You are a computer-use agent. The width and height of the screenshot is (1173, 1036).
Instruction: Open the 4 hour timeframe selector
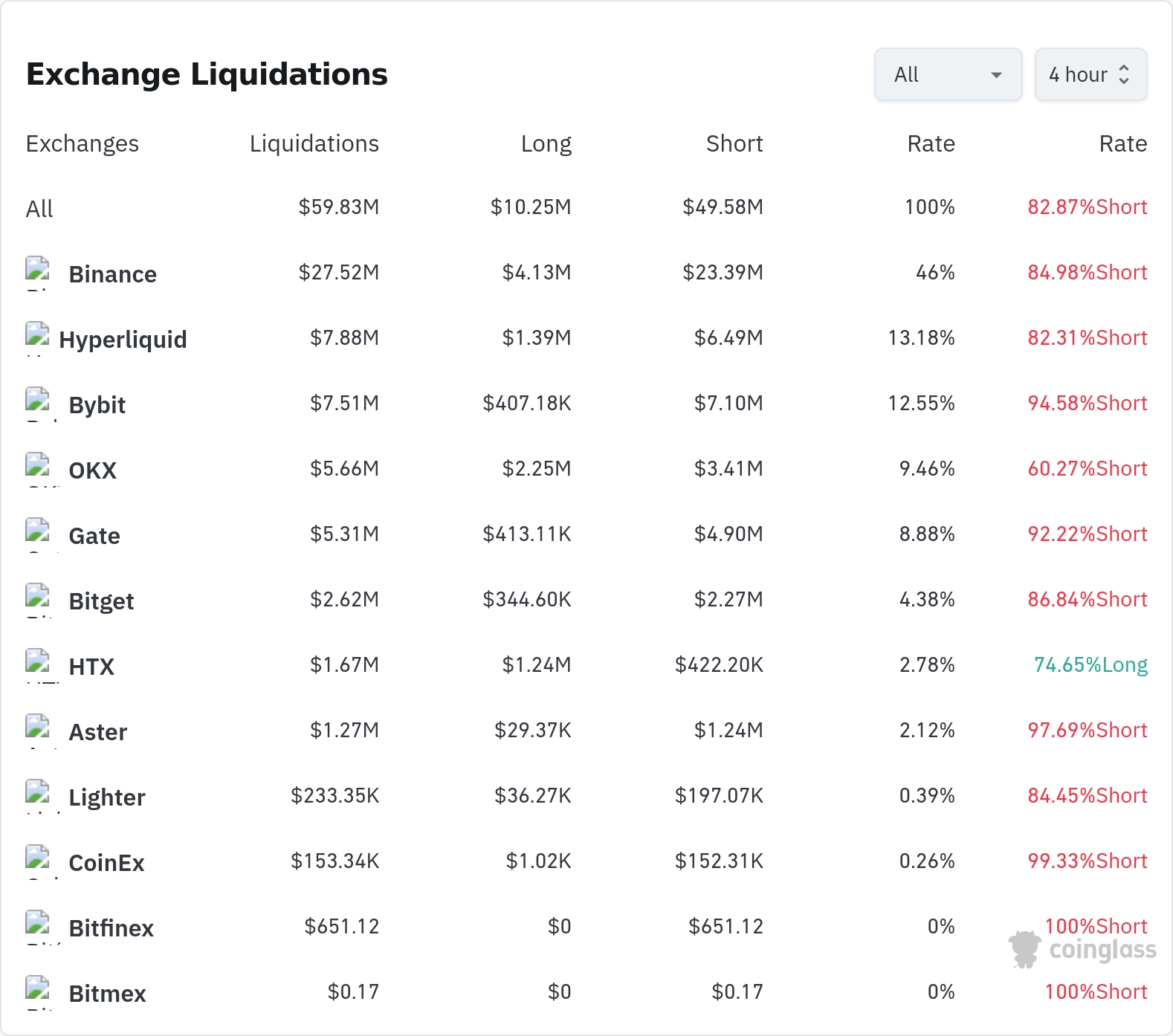tap(1090, 74)
